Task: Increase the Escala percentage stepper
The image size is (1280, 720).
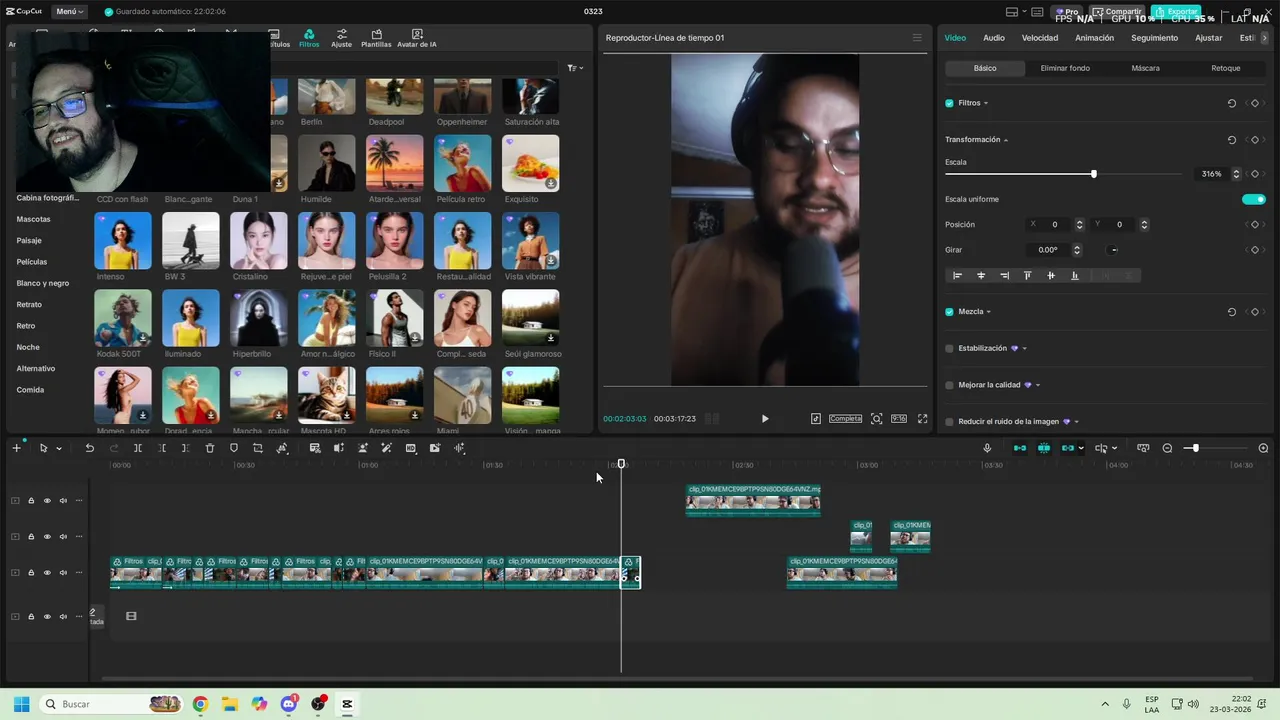Action: [1236, 171]
